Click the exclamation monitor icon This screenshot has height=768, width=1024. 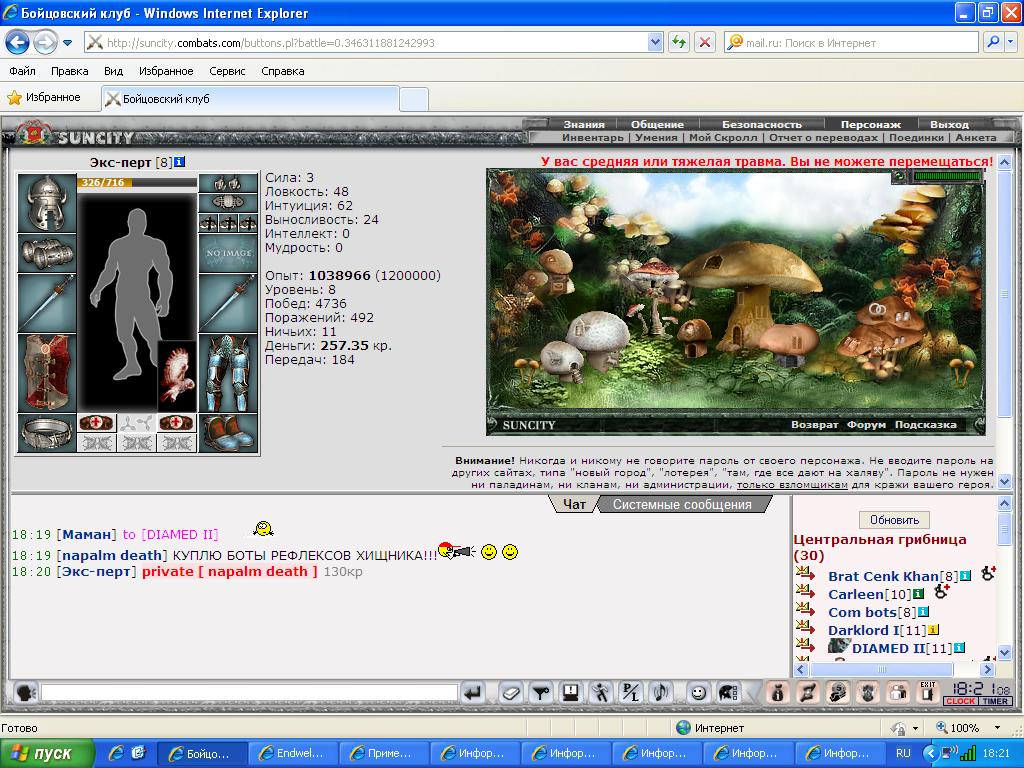571,692
